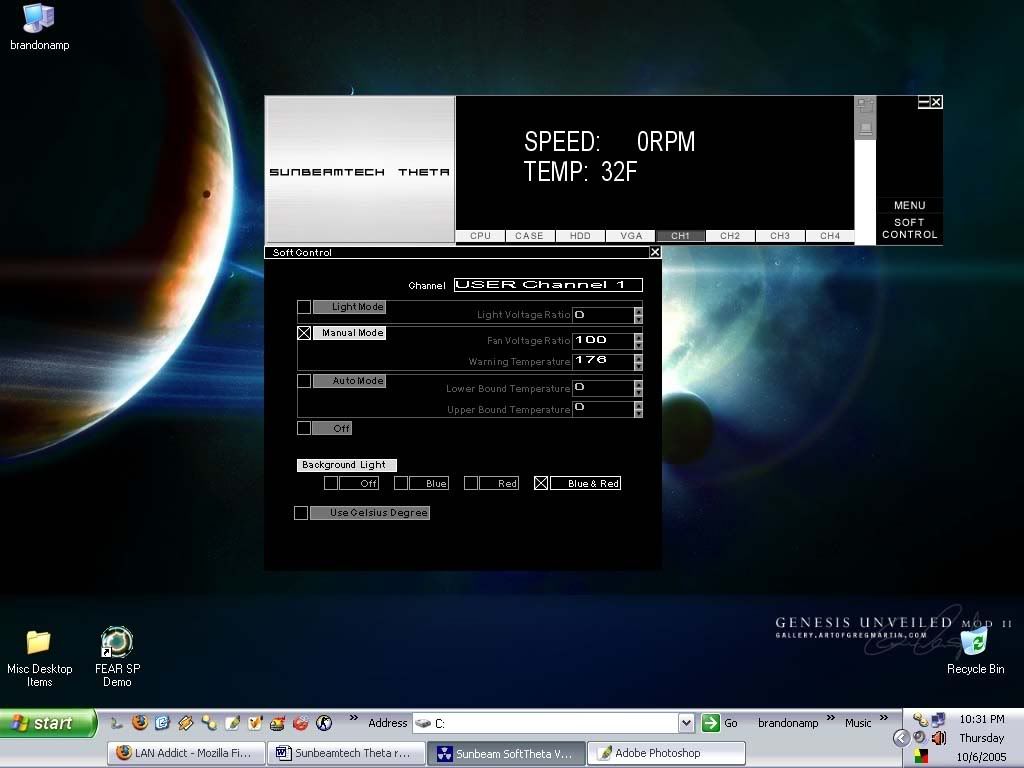Image resolution: width=1024 pixels, height=768 pixels.
Task: Click the MENU button in Theta panel
Action: tap(910, 205)
